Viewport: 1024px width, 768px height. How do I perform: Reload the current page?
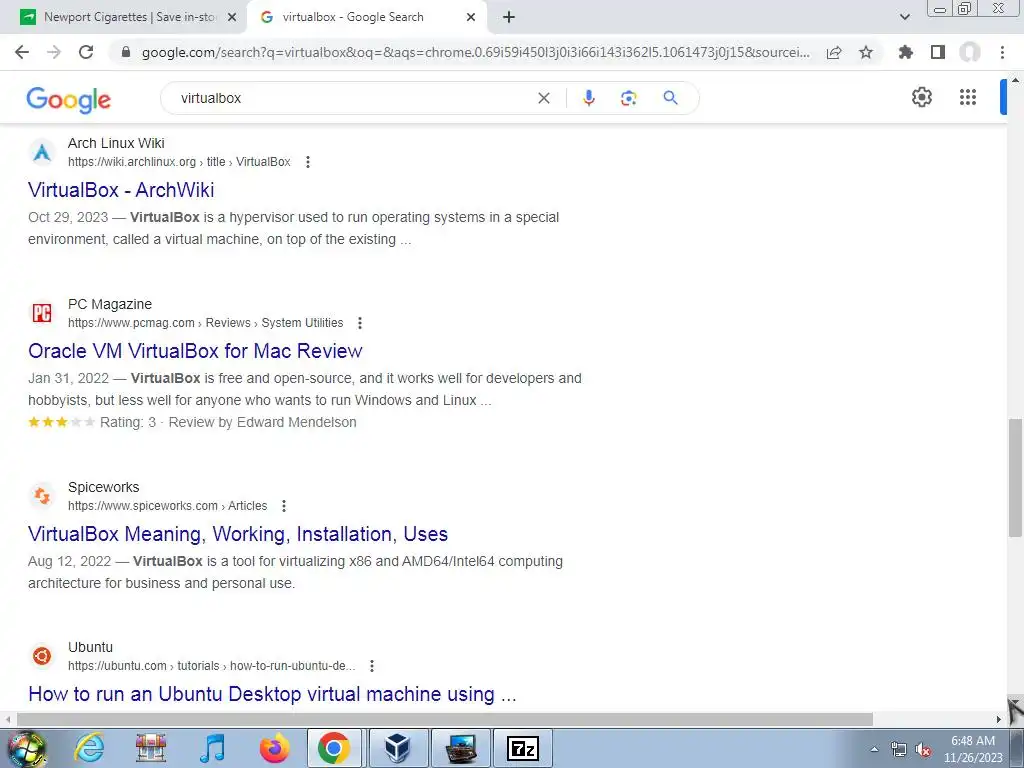pyautogui.click(x=86, y=52)
